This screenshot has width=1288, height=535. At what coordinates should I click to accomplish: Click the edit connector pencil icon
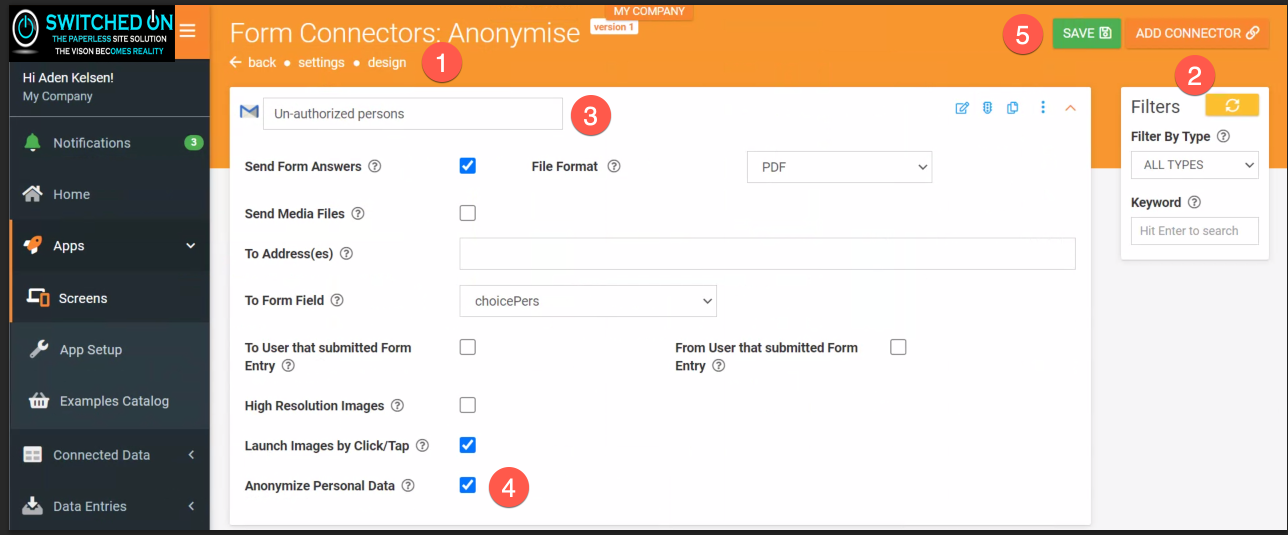(962, 108)
